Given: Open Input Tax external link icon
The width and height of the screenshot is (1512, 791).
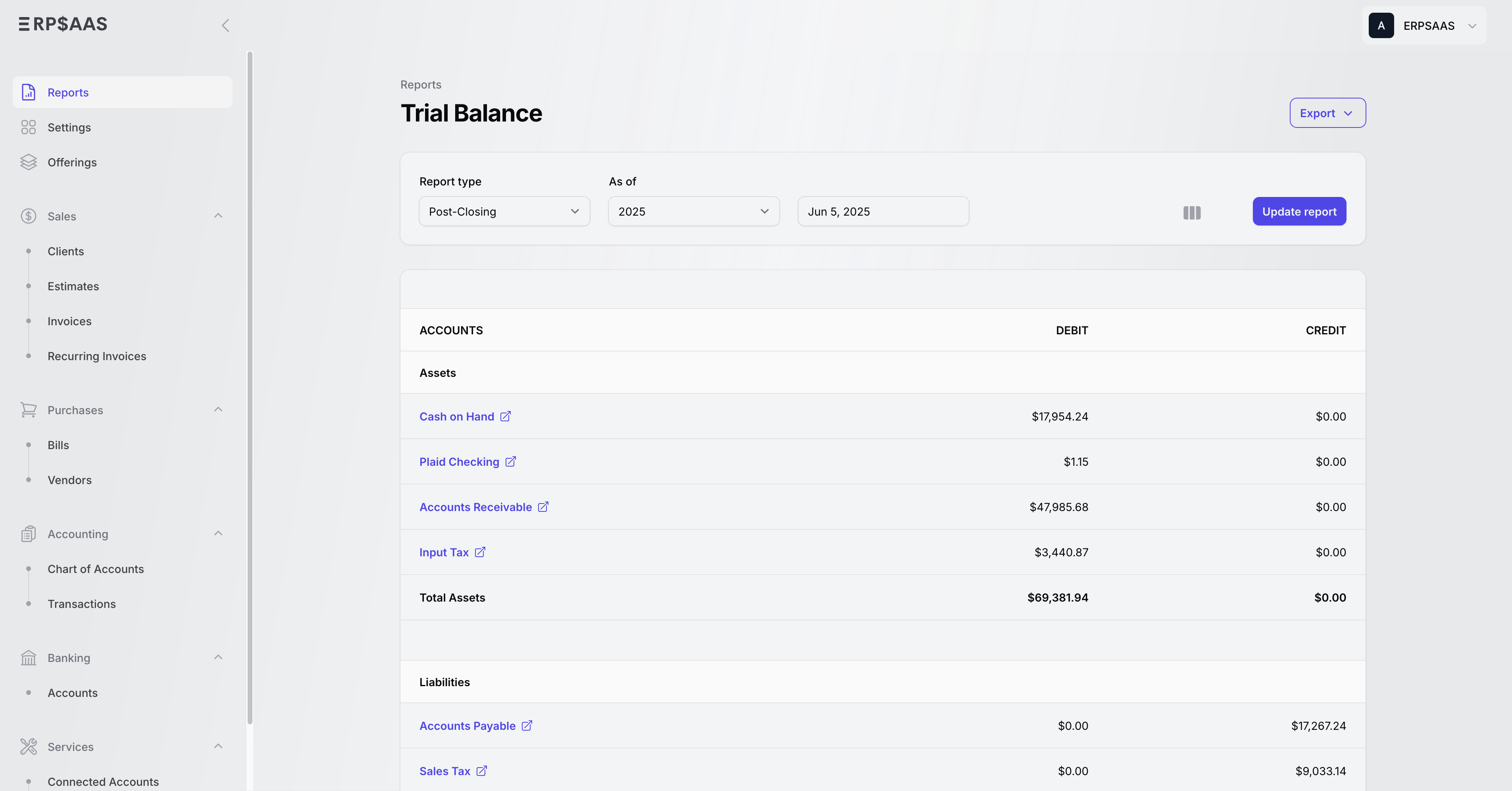Looking at the screenshot, I should (480, 552).
